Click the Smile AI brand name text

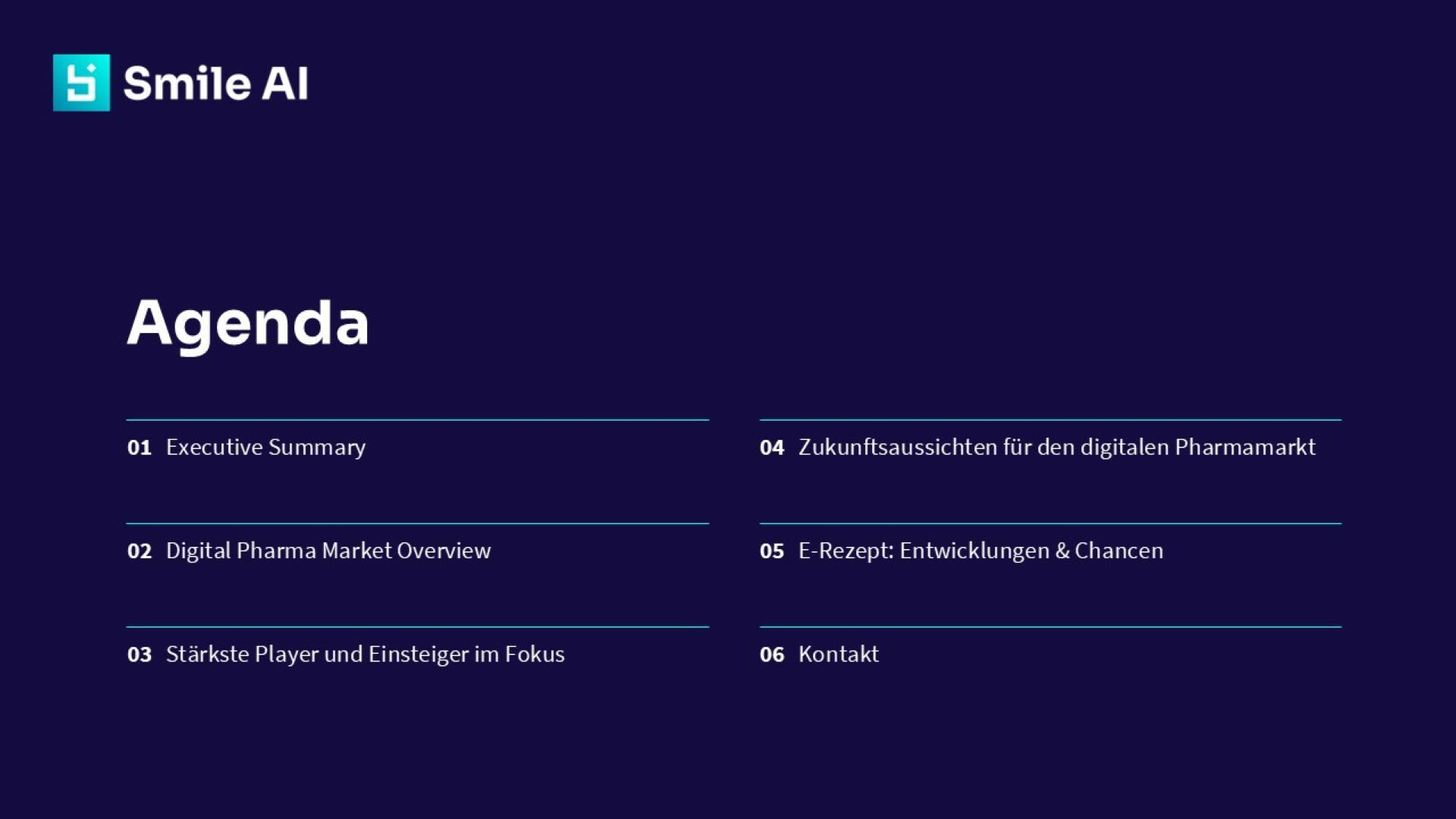tap(215, 83)
